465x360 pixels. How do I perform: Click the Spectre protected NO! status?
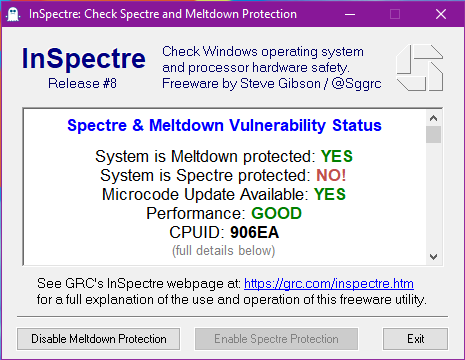click(x=331, y=175)
